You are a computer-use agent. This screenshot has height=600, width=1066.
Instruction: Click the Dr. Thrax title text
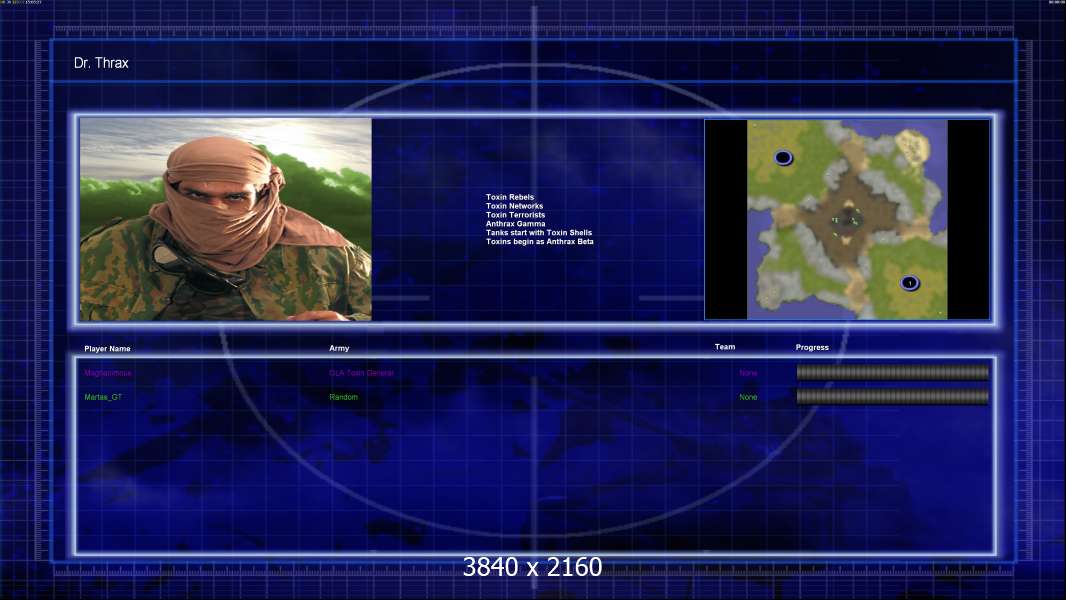(101, 63)
